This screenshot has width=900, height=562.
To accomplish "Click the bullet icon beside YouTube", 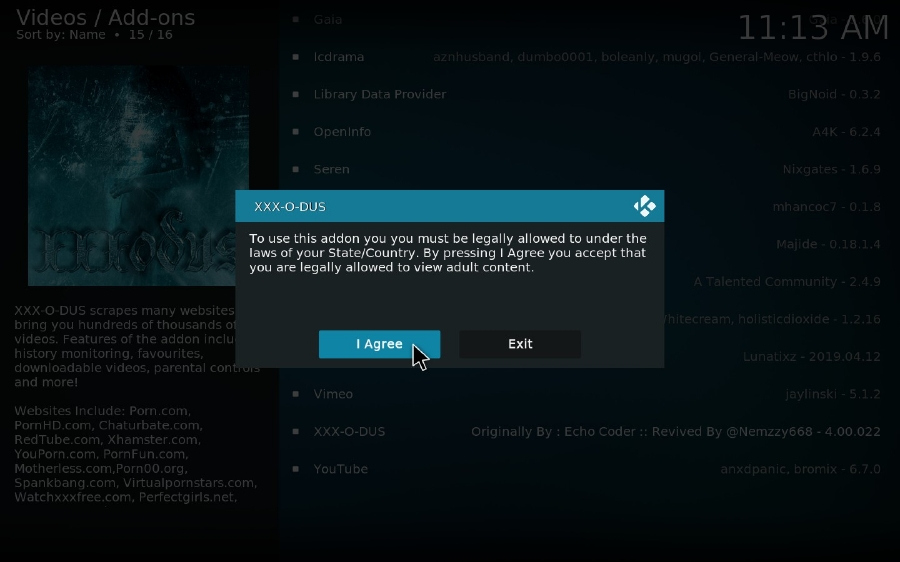I will coord(296,468).
